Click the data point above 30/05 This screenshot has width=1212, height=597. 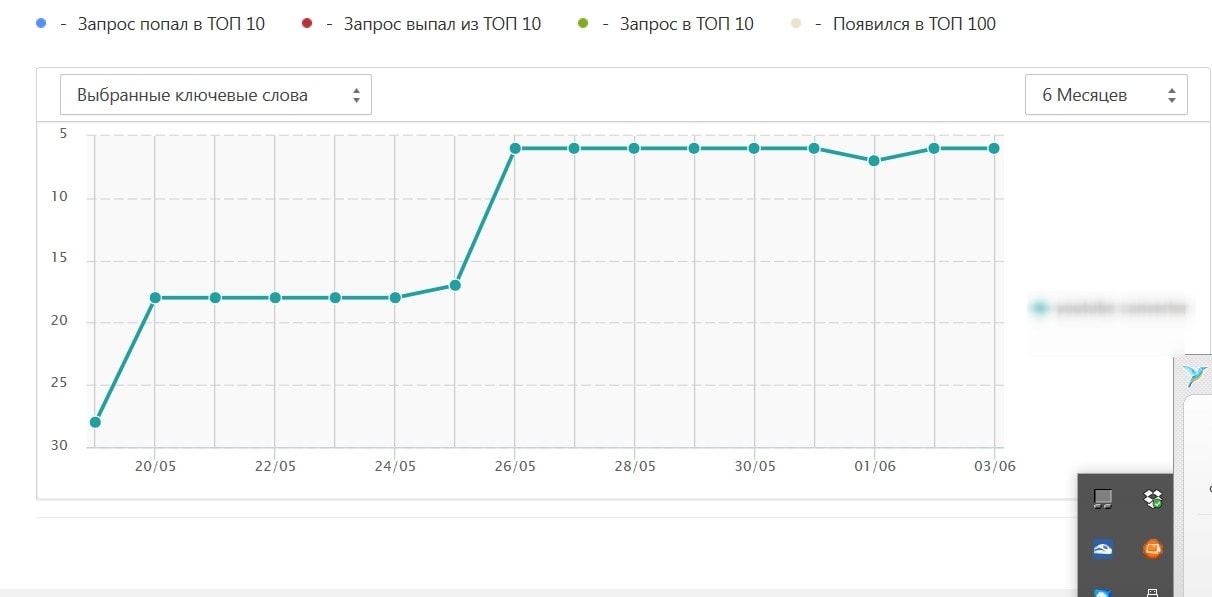pos(755,148)
